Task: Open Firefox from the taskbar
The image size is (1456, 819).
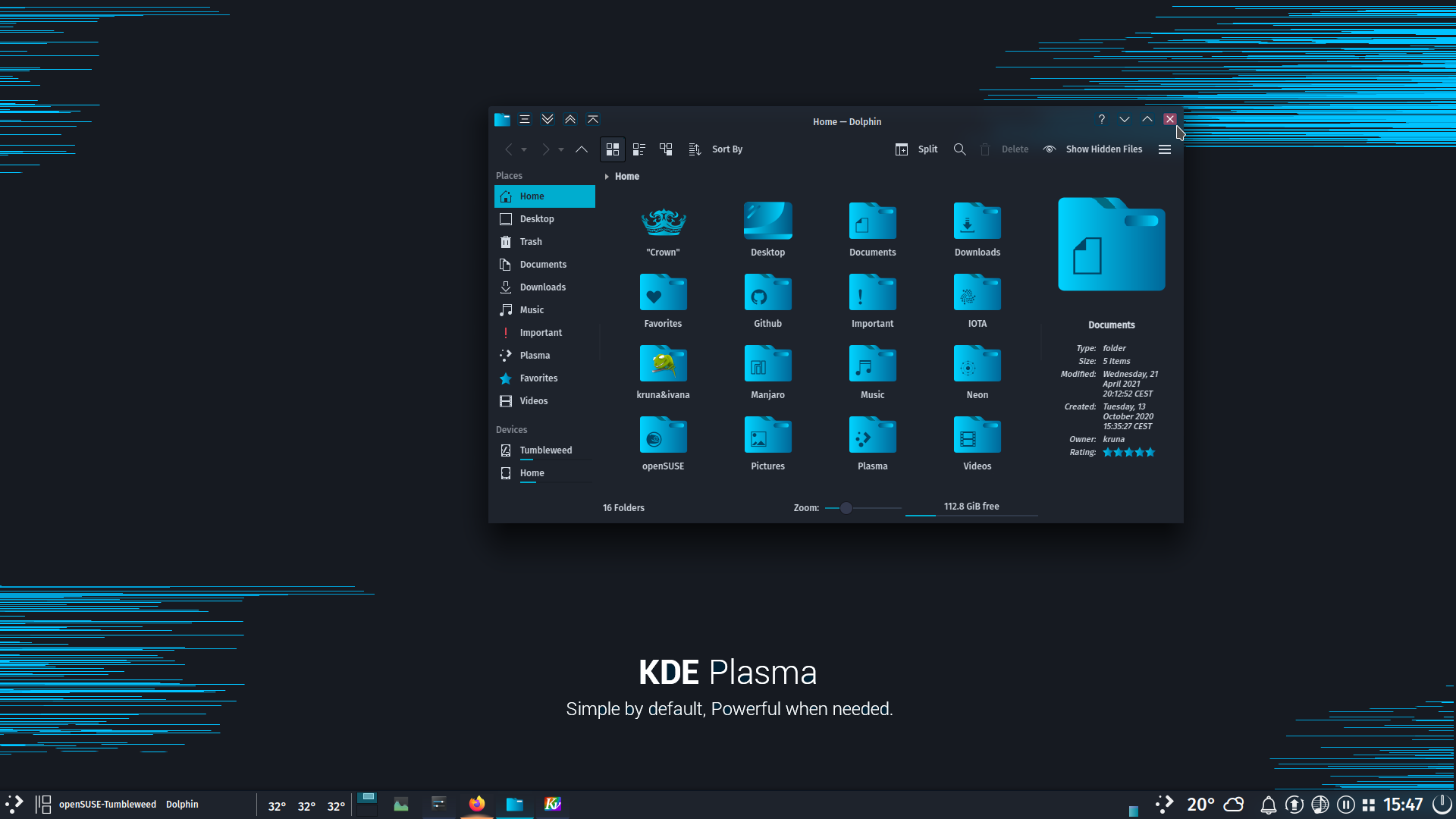Action: pyautogui.click(x=477, y=805)
